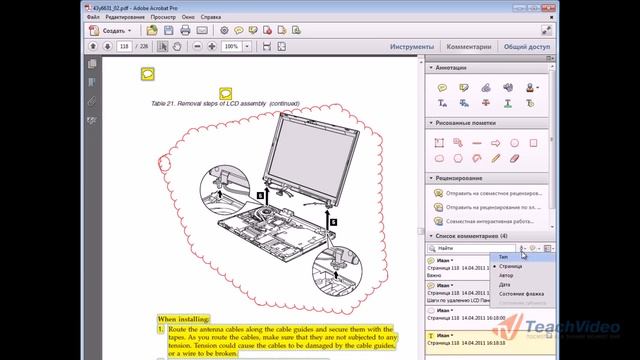
Task: Select the highlight text tool in Аннотации
Action: (464, 87)
